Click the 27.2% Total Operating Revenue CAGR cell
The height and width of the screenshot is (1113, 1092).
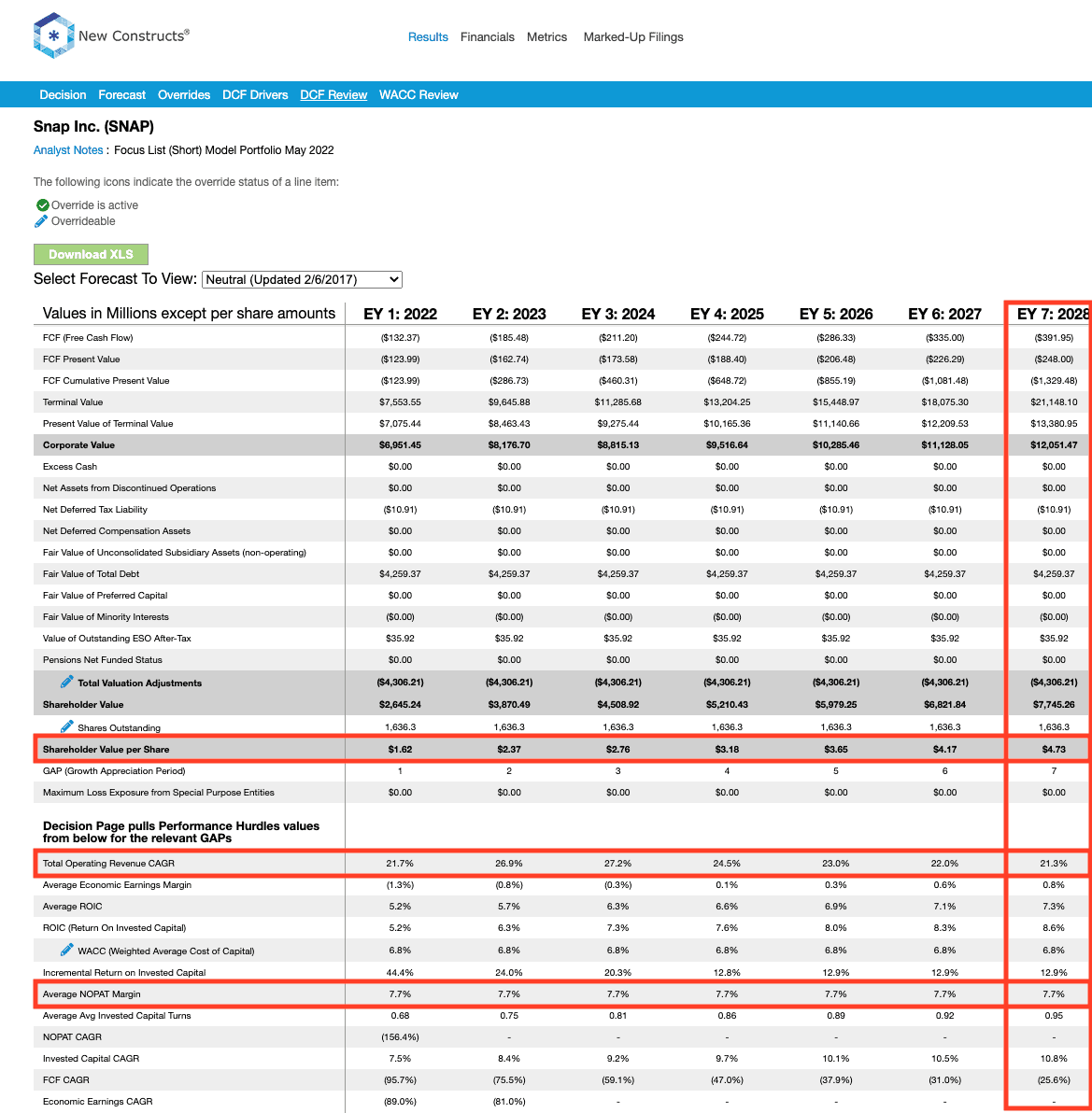point(617,863)
